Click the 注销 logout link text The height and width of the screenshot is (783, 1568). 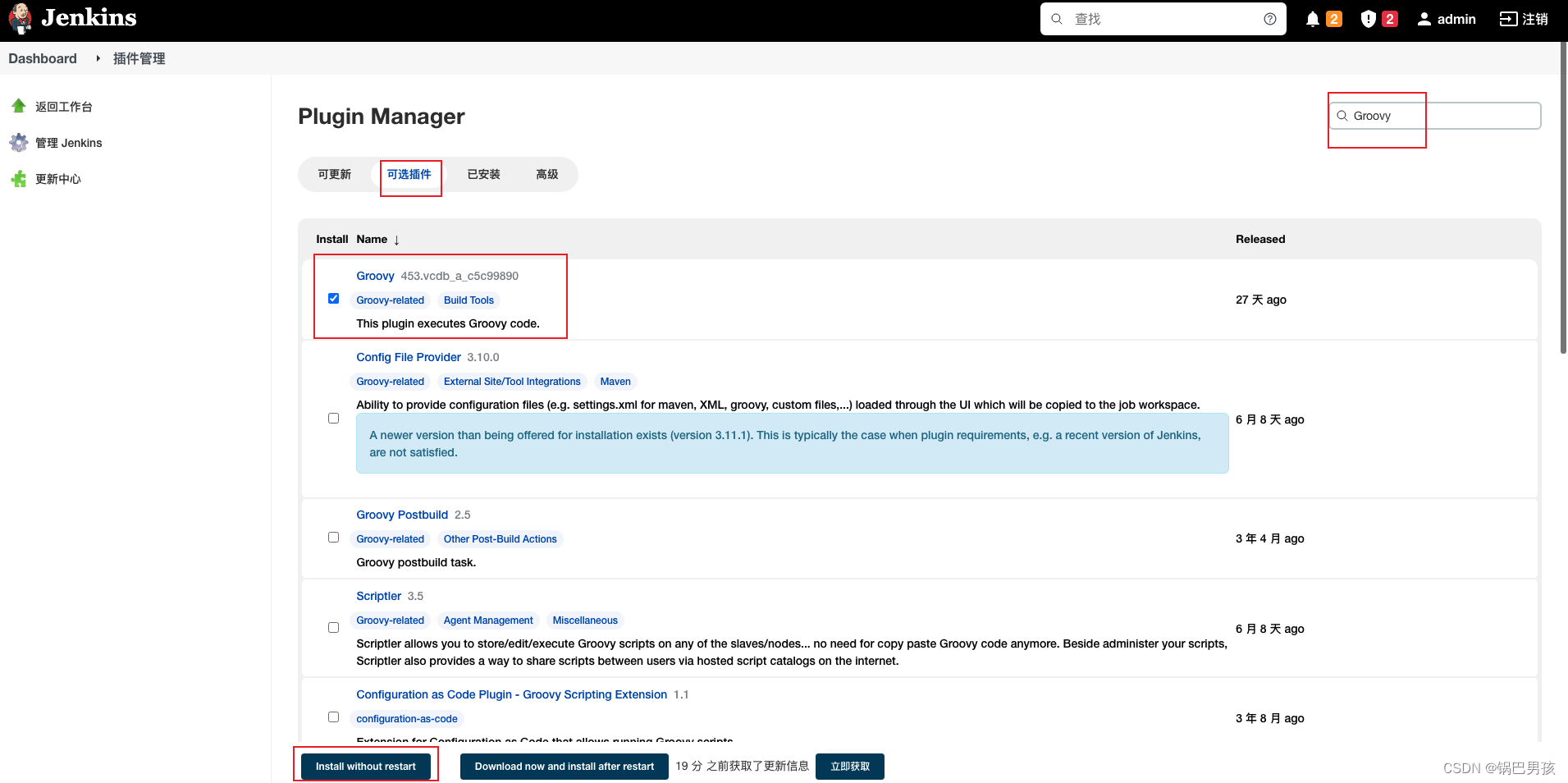pos(1535,19)
